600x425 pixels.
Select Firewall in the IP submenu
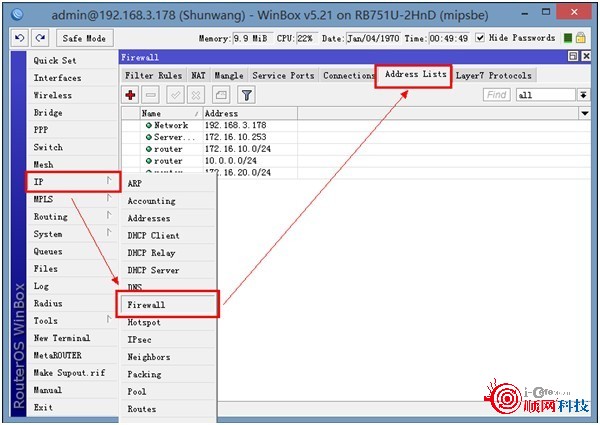point(168,305)
